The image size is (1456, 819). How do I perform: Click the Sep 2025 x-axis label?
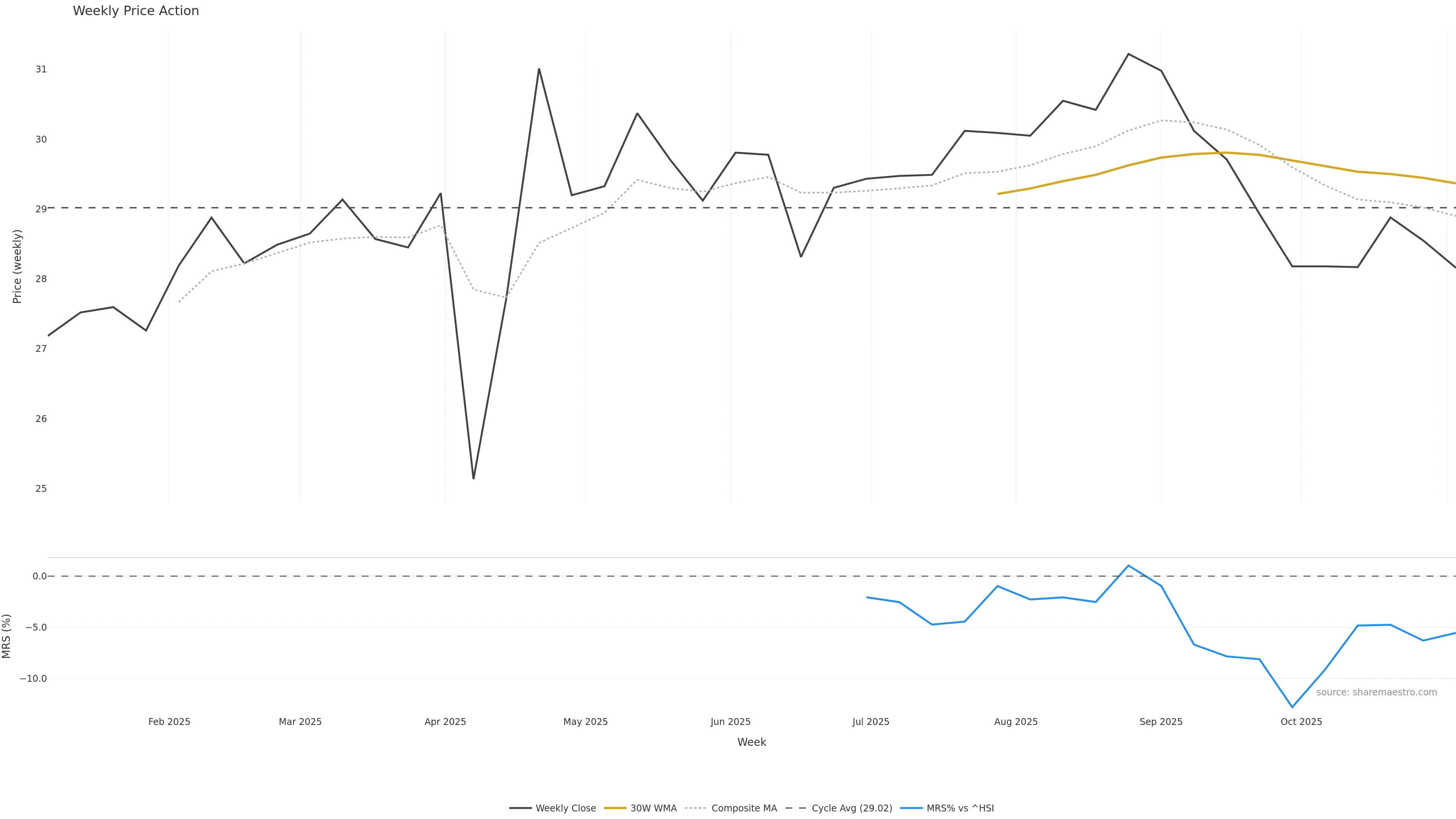pyautogui.click(x=1161, y=722)
